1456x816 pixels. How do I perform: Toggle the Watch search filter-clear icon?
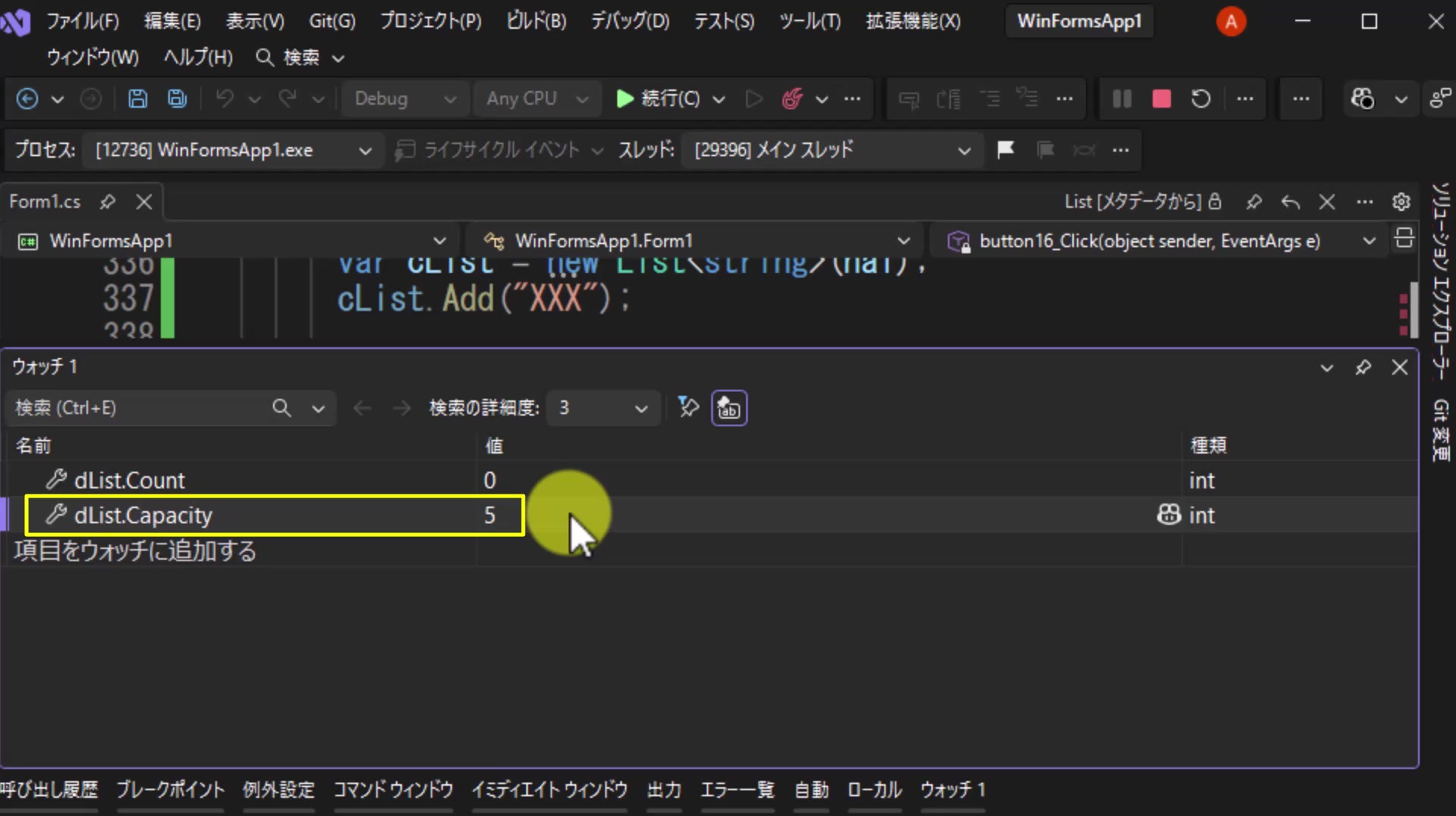[688, 407]
